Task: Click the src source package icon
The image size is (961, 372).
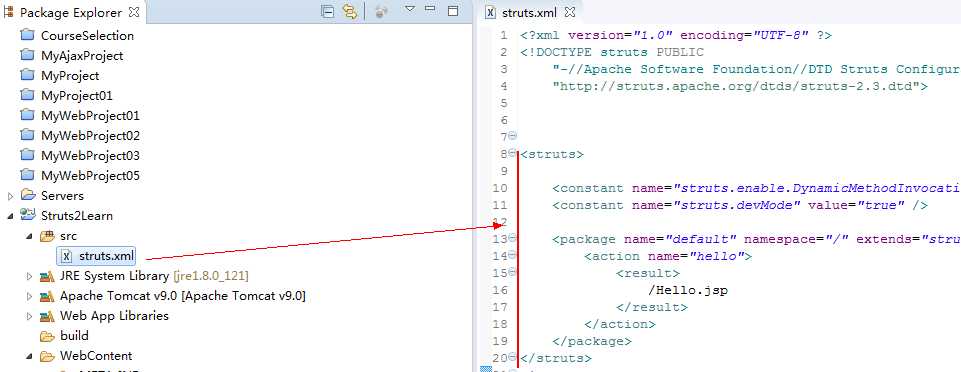Action: (x=47, y=235)
